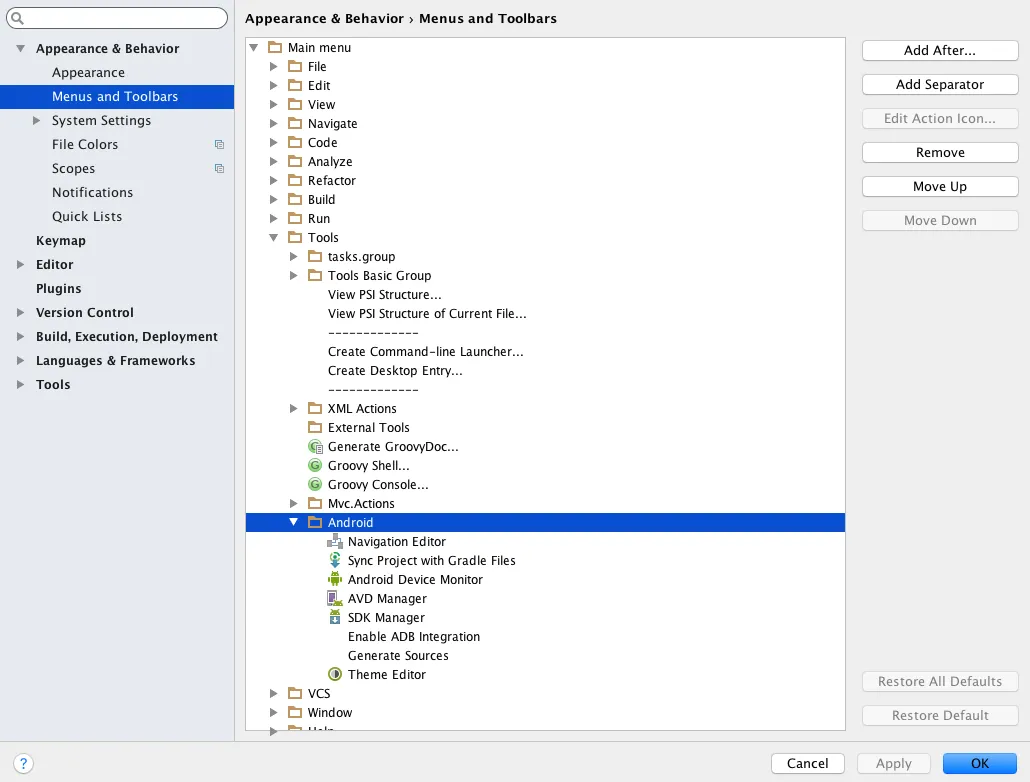Confirm settings with the OK button
This screenshot has height=782, width=1030.
[979, 763]
